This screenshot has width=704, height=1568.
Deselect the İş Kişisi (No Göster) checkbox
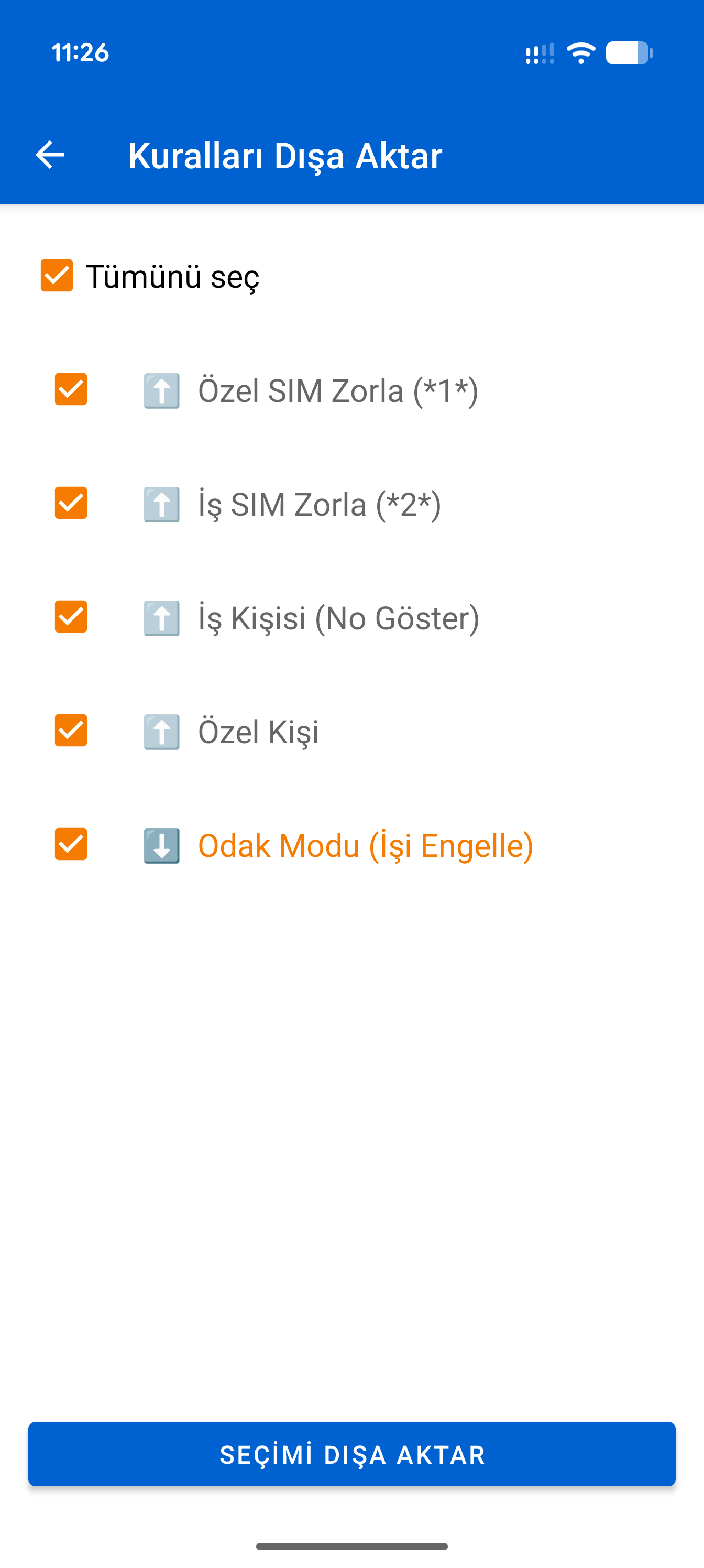point(71,617)
